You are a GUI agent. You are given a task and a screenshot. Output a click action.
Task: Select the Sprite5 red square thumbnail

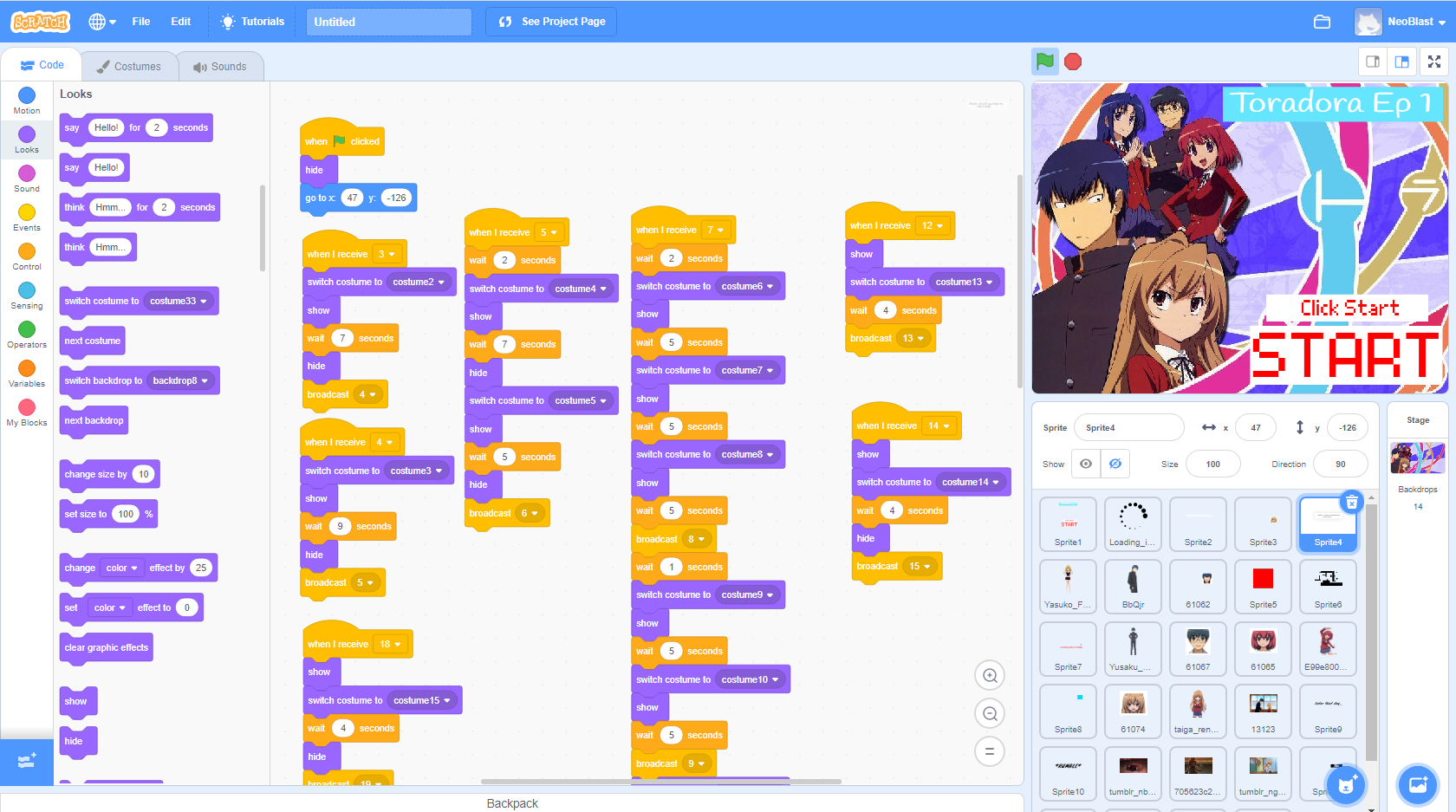point(1263,587)
